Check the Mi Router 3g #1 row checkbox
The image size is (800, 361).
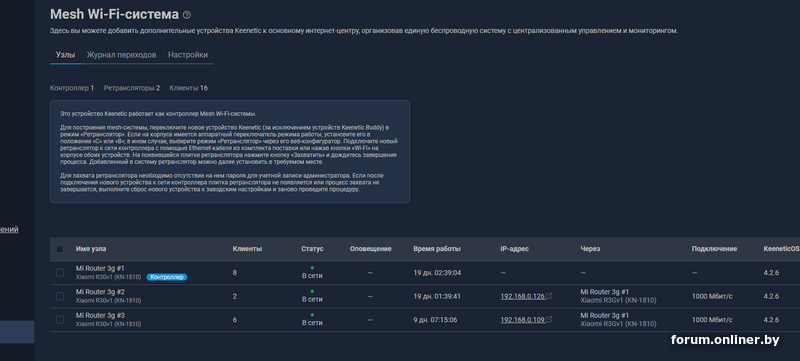pyautogui.click(x=60, y=273)
